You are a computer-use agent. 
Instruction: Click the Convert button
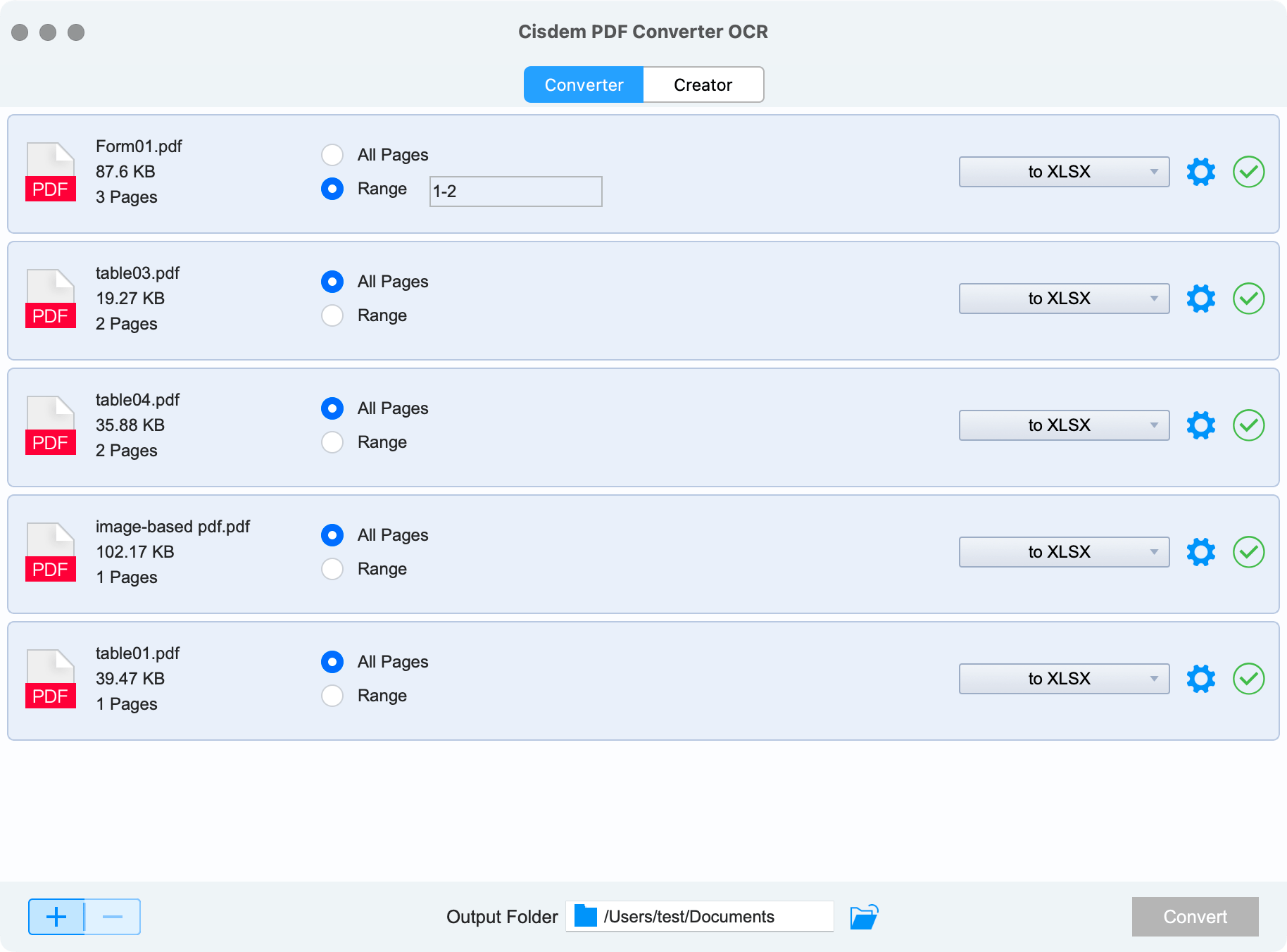[x=1195, y=917]
